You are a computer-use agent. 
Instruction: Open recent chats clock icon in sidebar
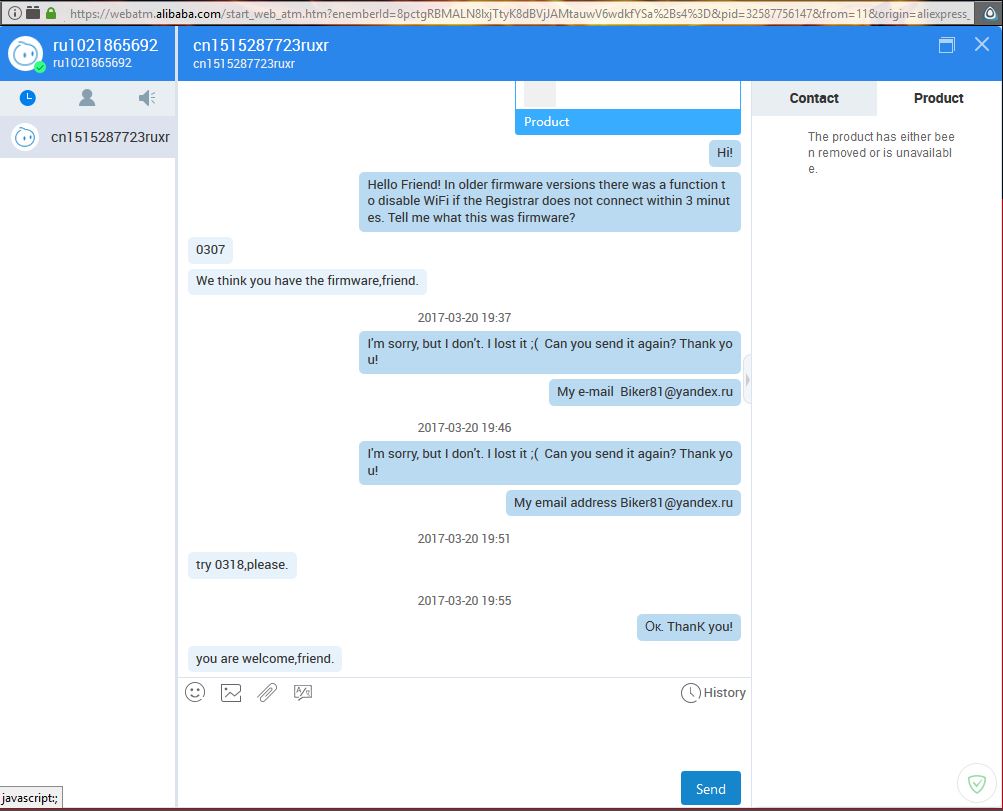(28, 98)
